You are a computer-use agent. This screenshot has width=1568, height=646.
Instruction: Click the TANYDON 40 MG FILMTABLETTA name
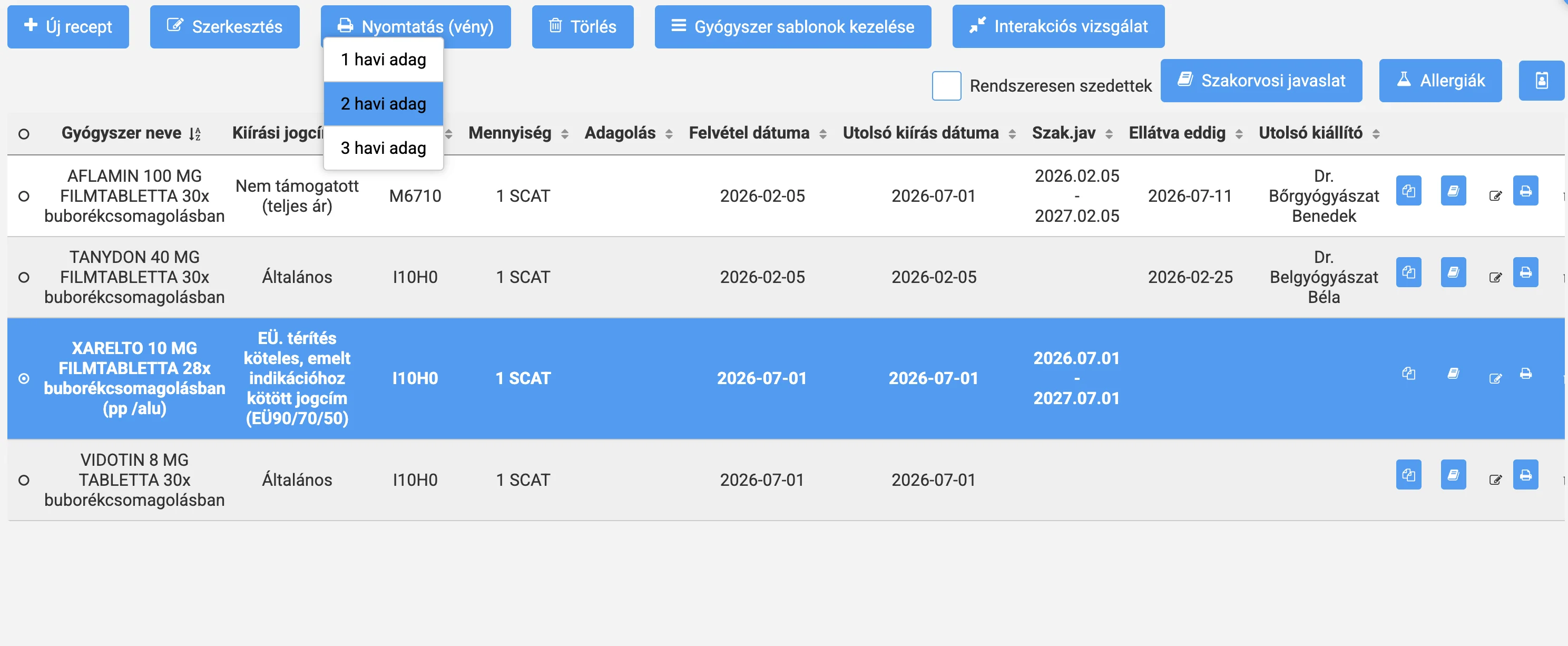pos(134,278)
